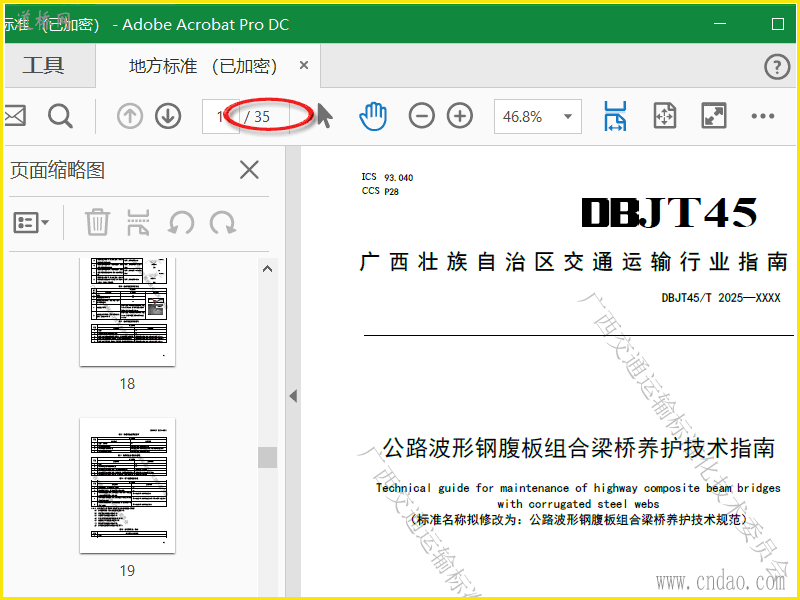Screen dimensions: 800x600
Task: Close the 页面缩略图 panel
Action: pos(249,170)
